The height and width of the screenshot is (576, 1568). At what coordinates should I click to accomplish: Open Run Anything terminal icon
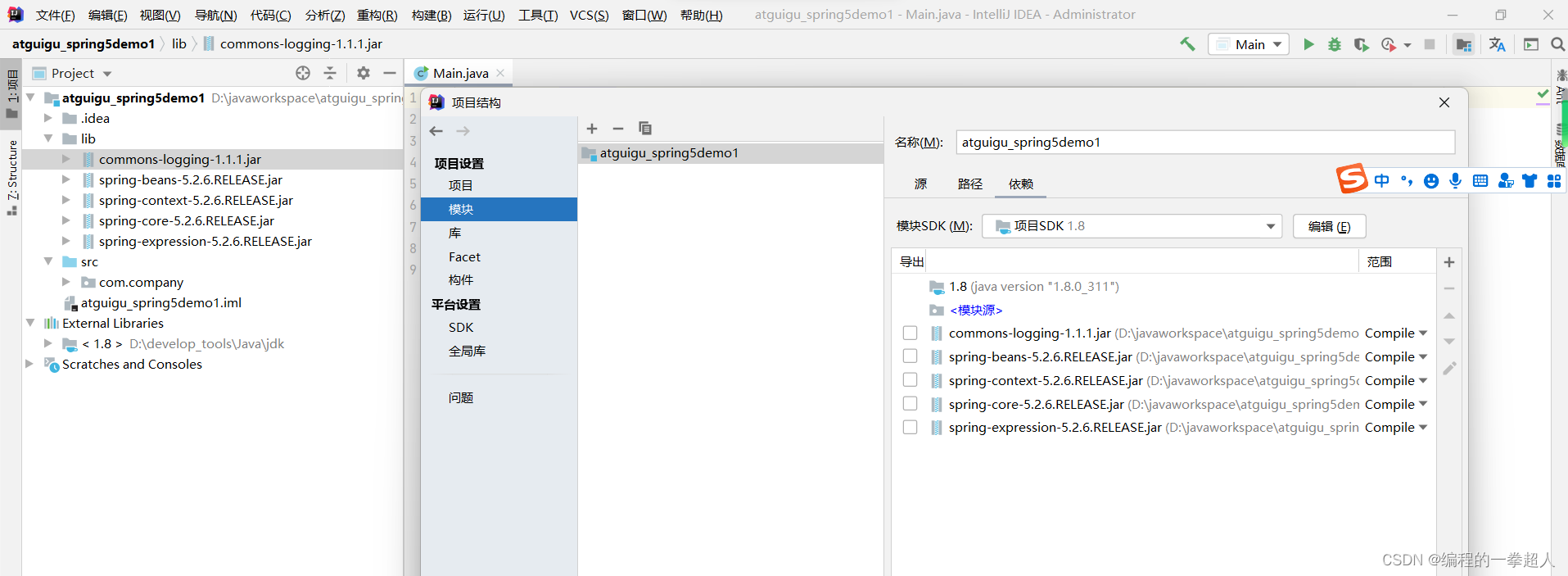tap(1531, 44)
